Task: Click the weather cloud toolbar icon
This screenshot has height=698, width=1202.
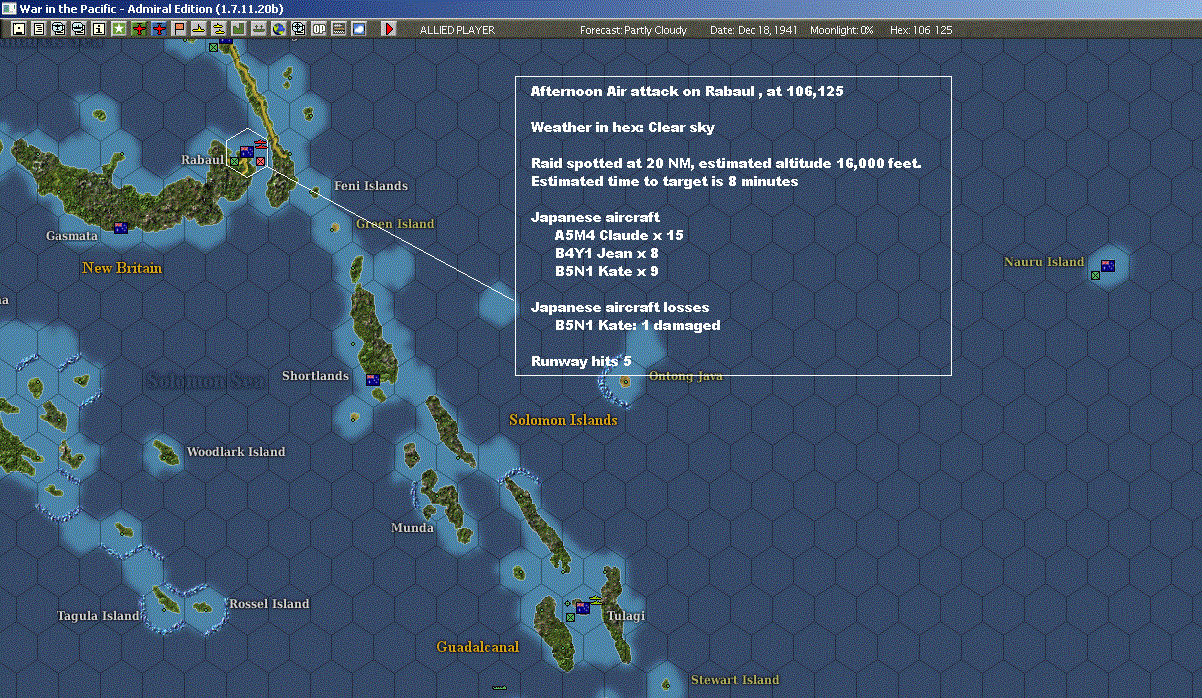Action: pos(359,30)
